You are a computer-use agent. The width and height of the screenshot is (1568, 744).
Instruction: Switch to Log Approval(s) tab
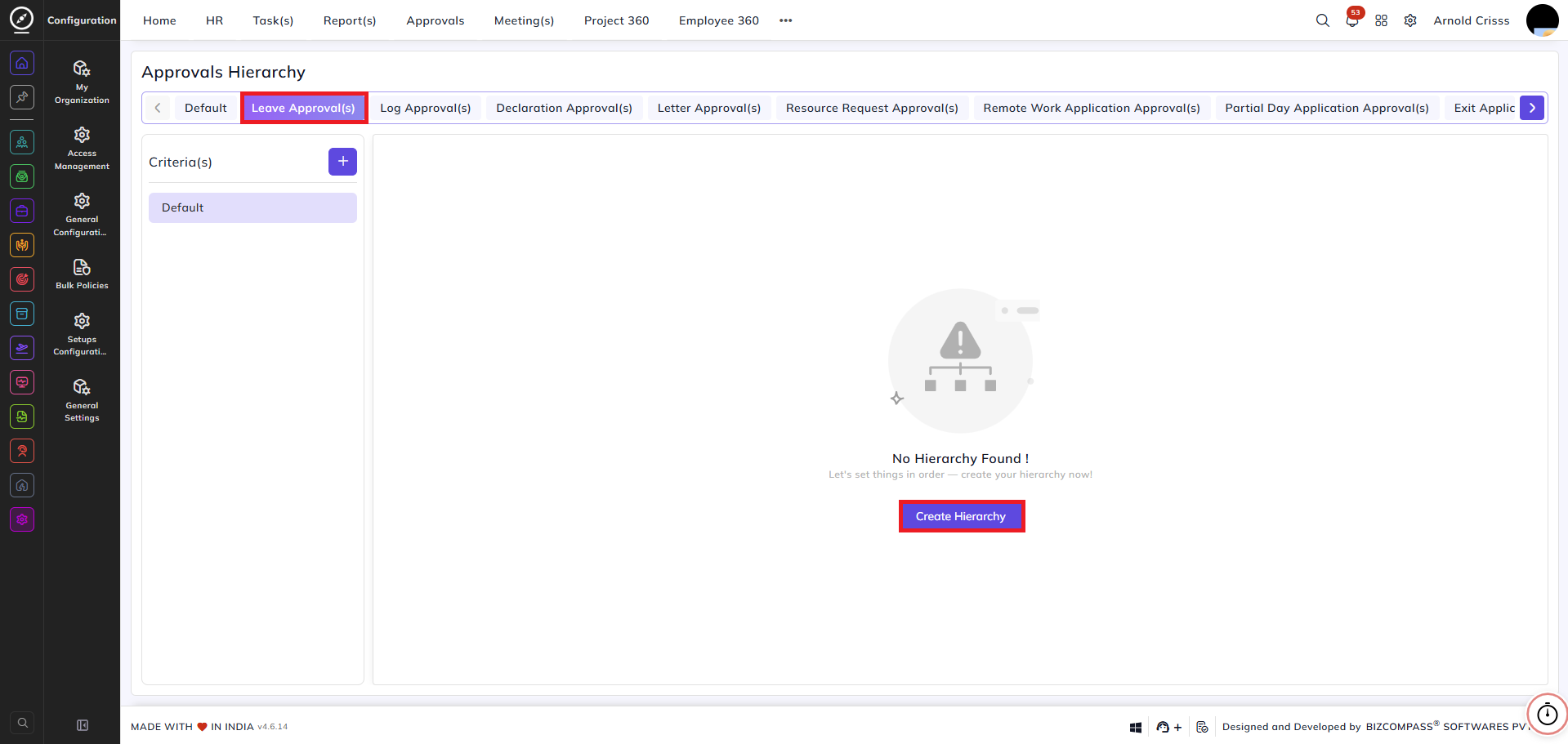[426, 108]
